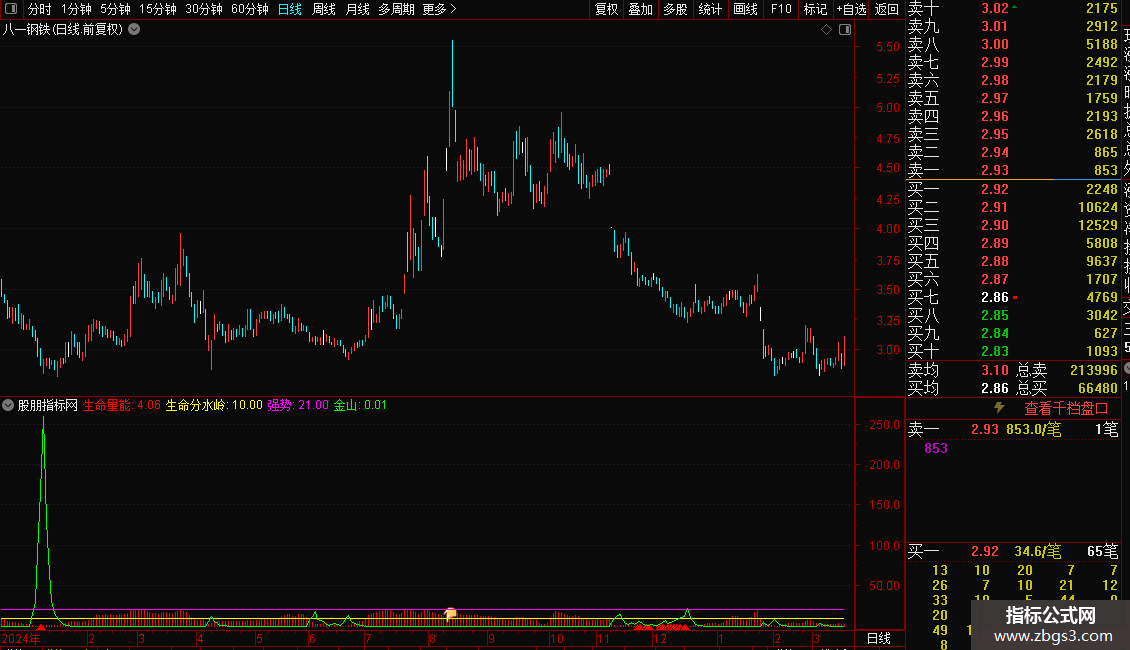
Task: Open F10 company info
Action: (x=781, y=9)
